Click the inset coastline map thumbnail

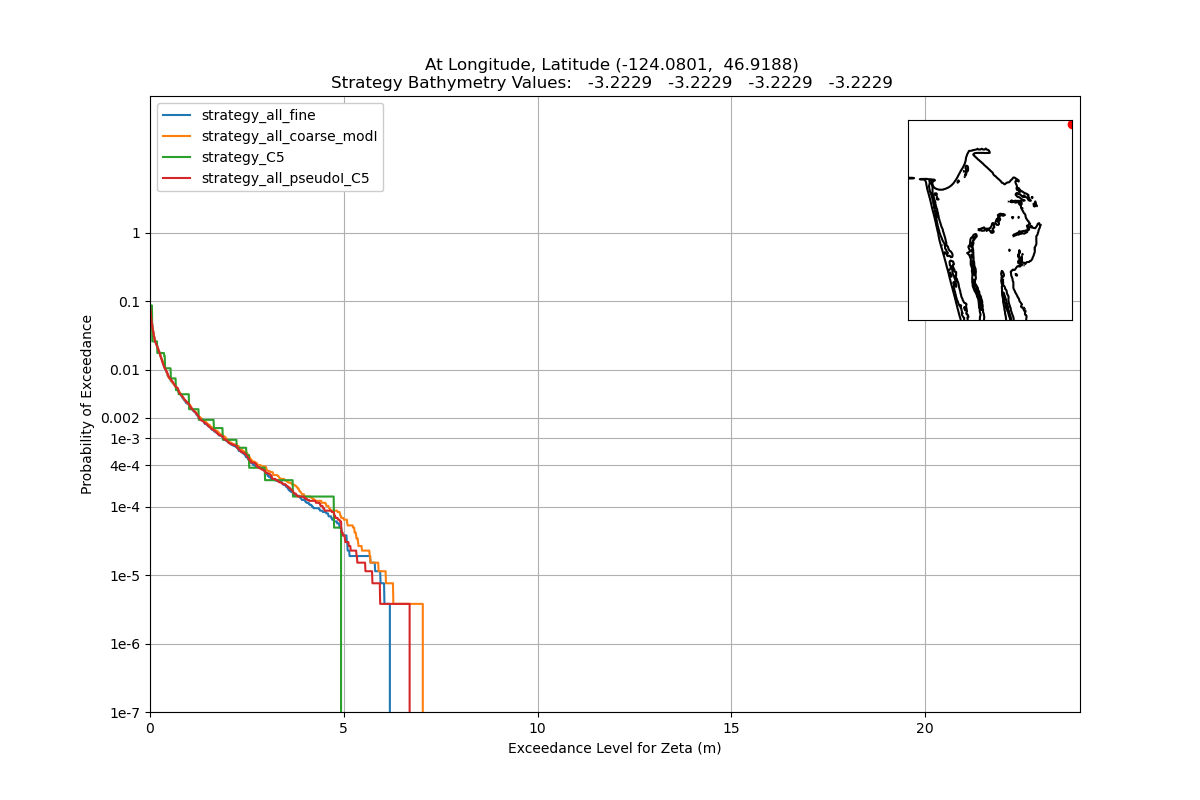coord(990,220)
